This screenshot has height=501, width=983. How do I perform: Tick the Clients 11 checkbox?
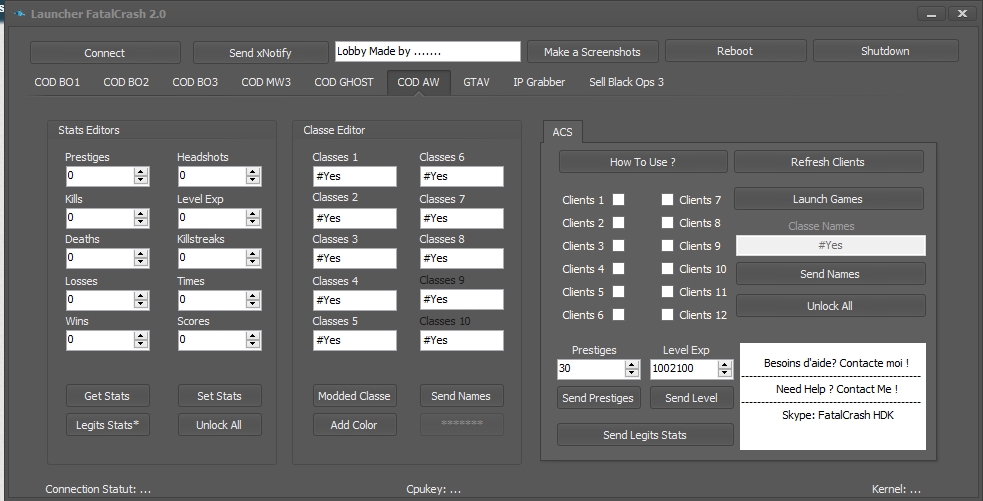[x=667, y=292]
